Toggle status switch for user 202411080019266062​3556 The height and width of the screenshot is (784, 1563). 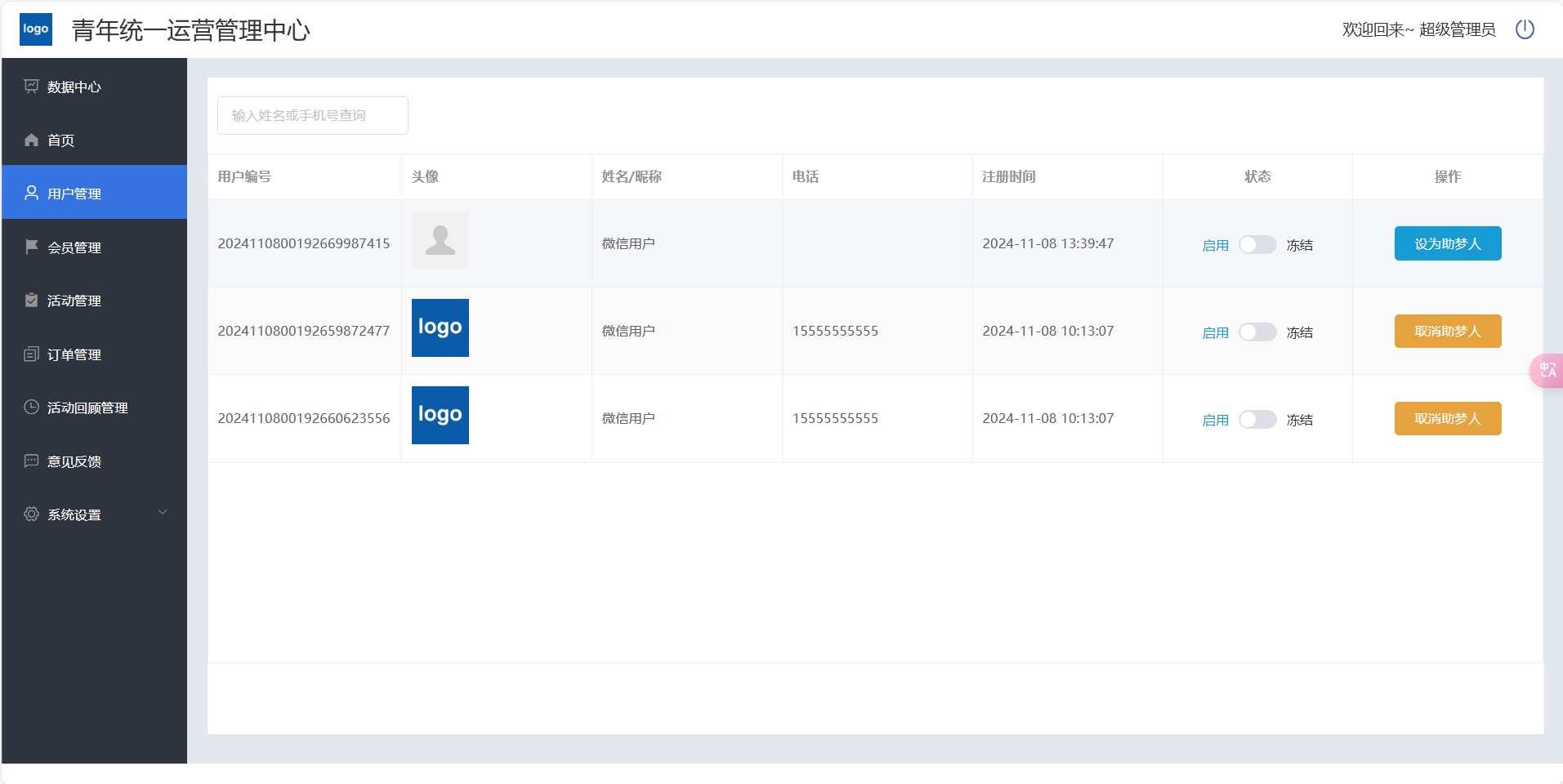[1257, 419]
